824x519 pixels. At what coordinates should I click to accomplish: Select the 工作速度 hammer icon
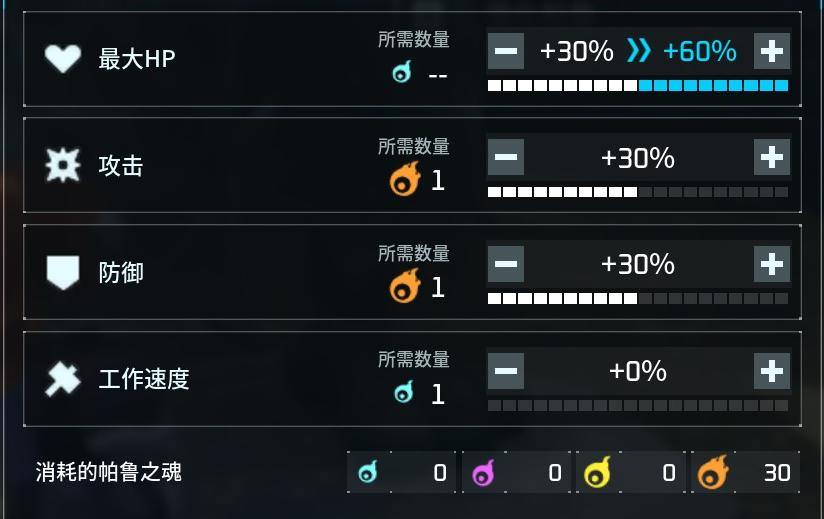(62, 379)
